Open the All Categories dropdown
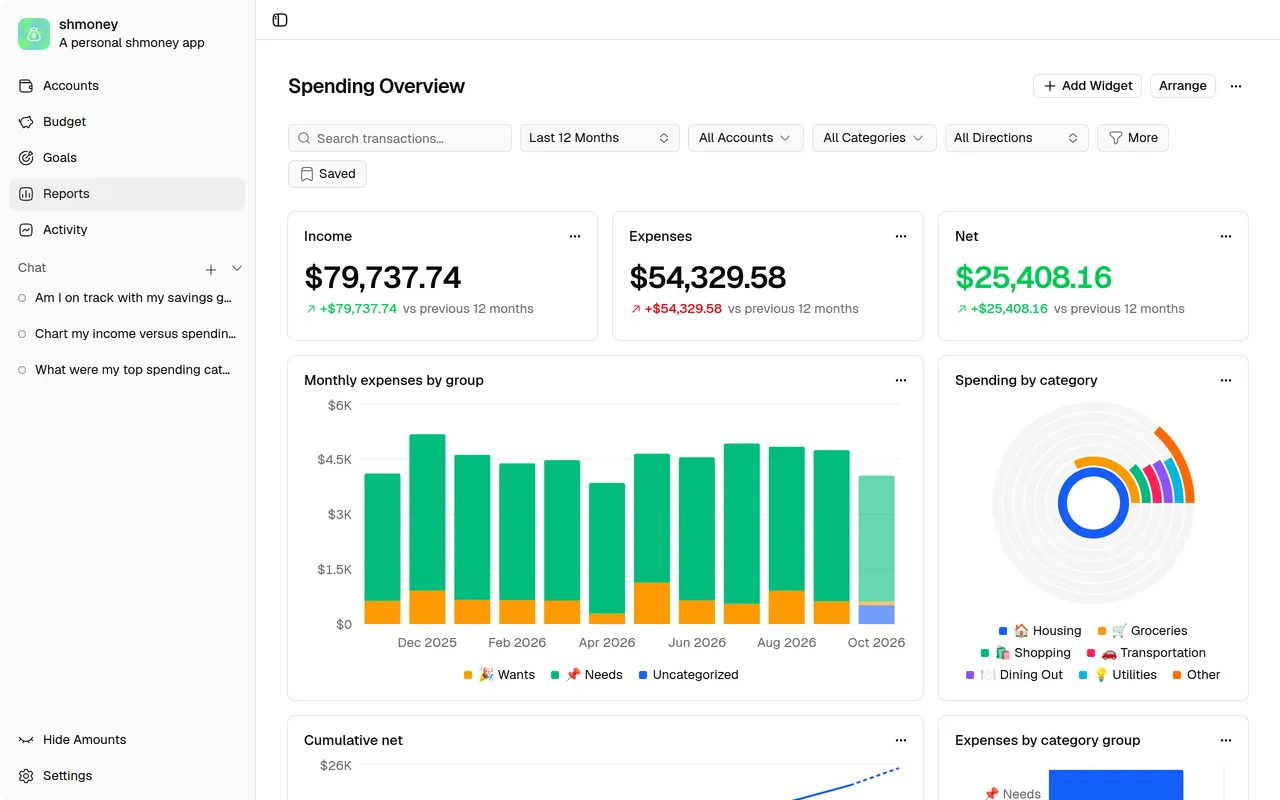 pyautogui.click(x=874, y=138)
